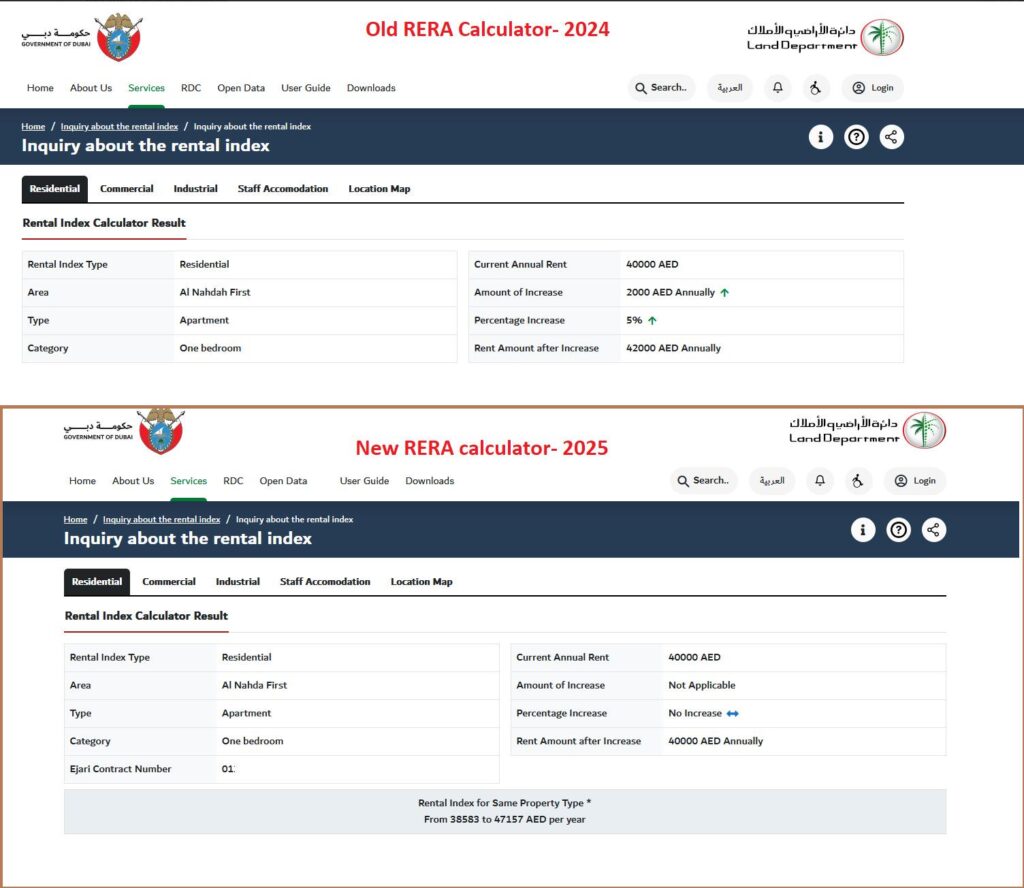Click '40000 AED Annually' rent after increase
Viewport: 1024px width, 888px height.
(x=715, y=741)
